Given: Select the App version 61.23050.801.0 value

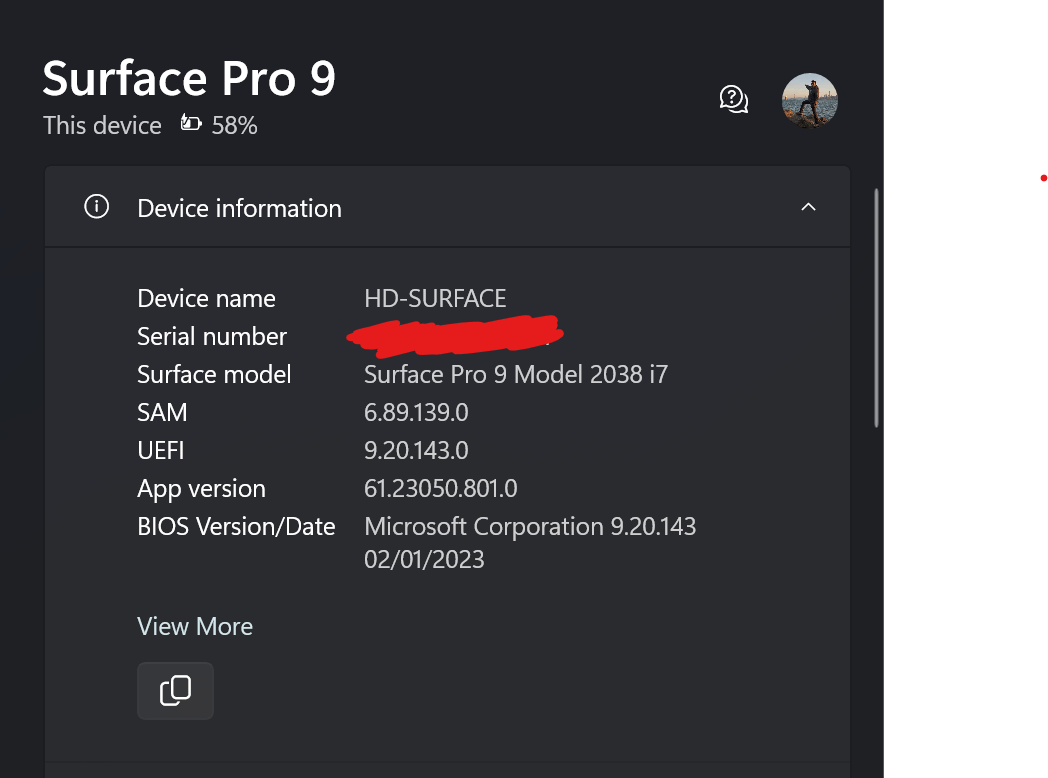Looking at the screenshot, I should click(440, 489).
